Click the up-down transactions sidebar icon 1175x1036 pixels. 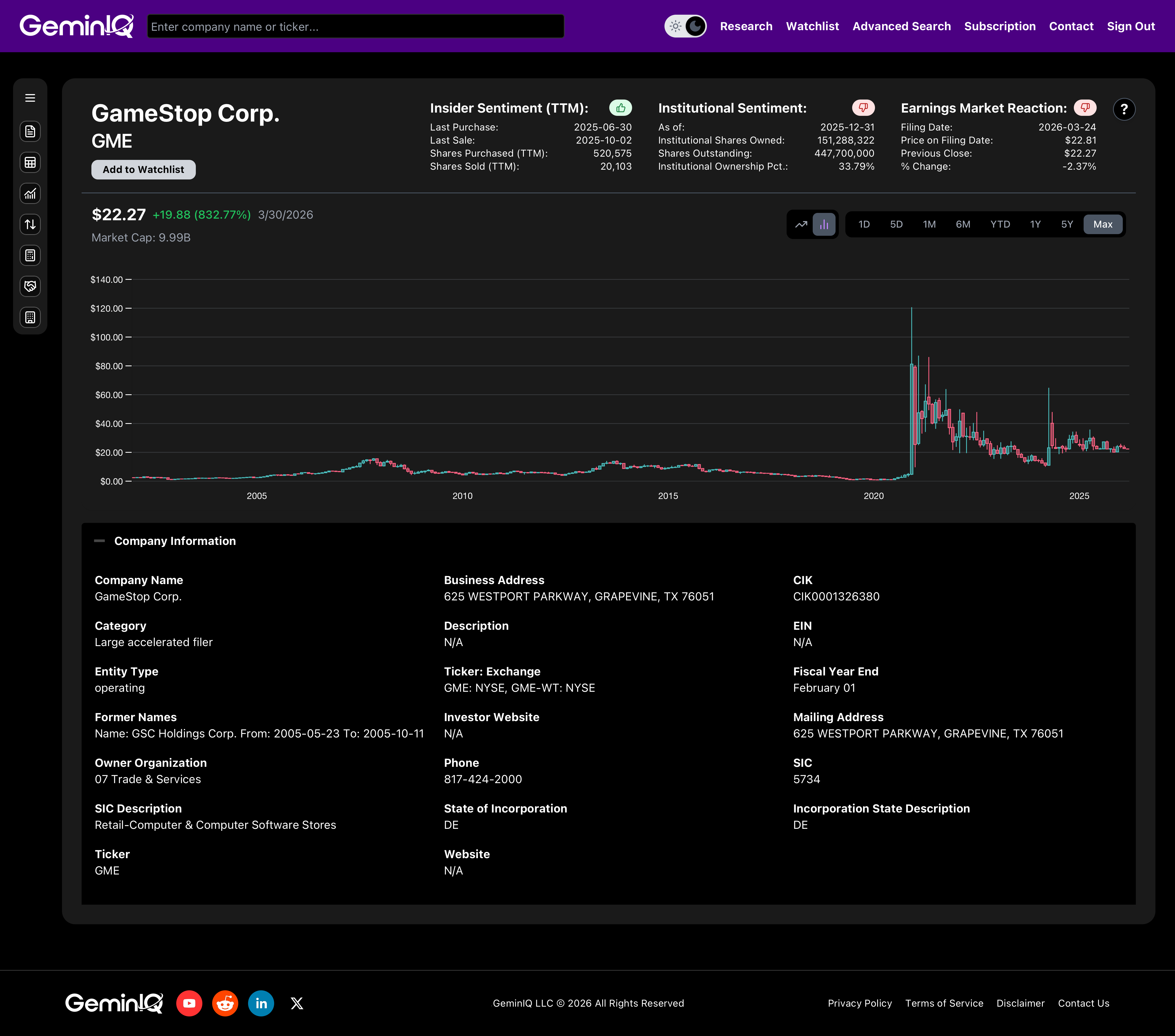(30, 224)
